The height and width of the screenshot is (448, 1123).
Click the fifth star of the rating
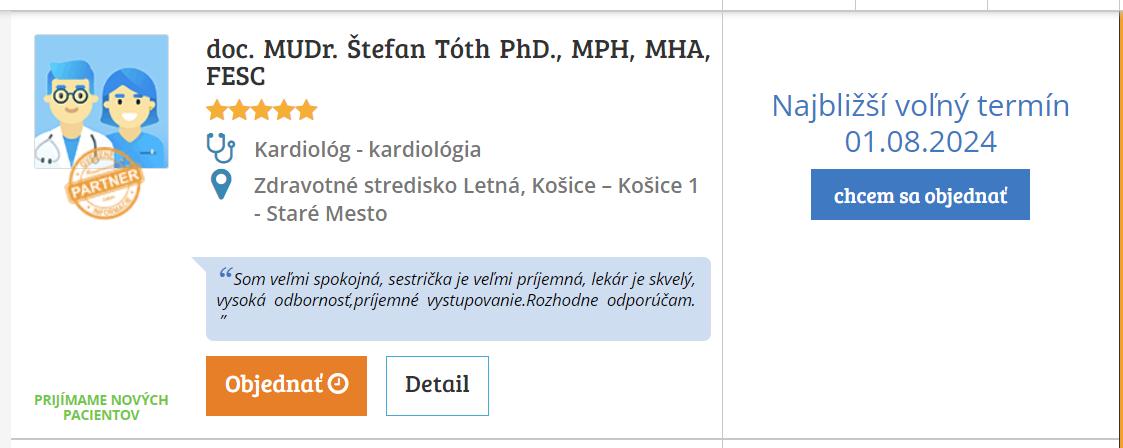(x=306, y=110)
